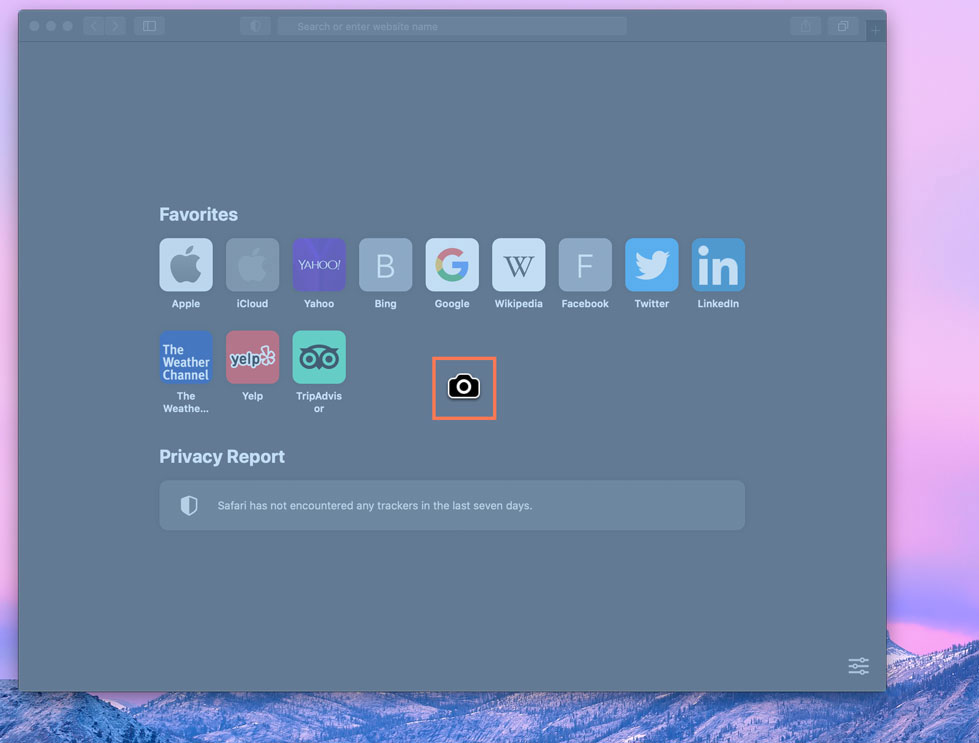The image size is (979, 743).
Task: Open the Wikipedia favorite
Action: click(518, 264)
